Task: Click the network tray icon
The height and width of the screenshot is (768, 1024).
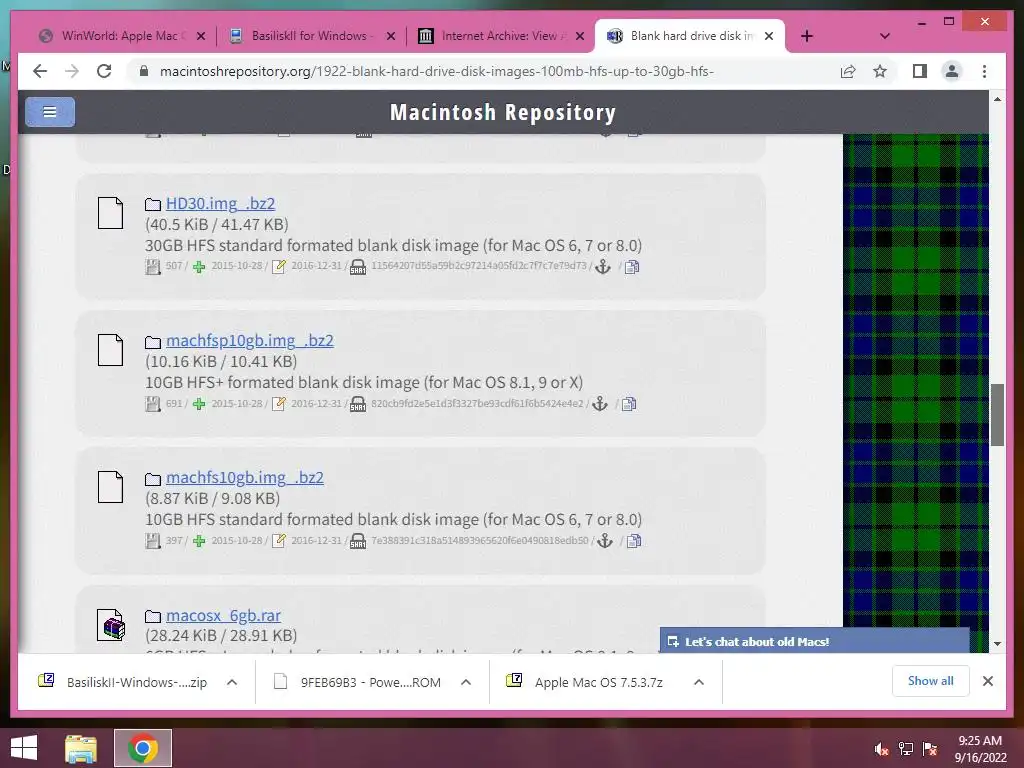Action: [906, 749]
